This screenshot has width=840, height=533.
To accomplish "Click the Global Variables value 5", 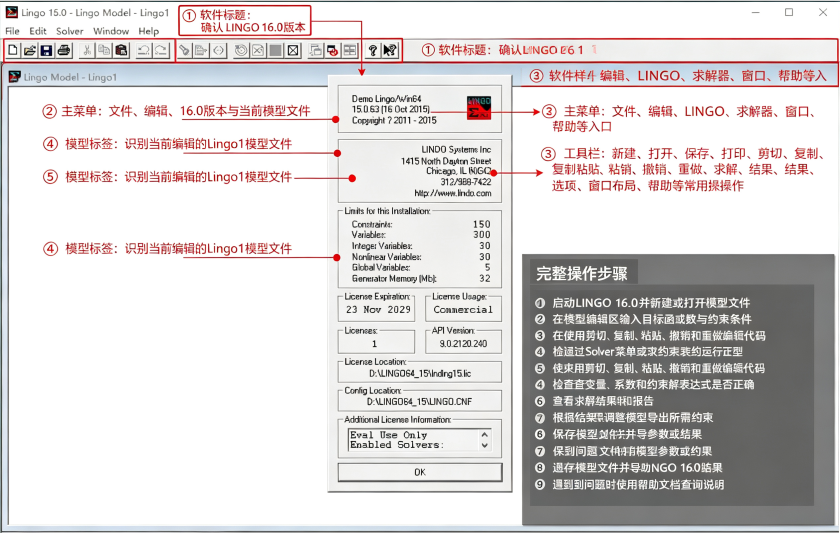I will click(488, 267).
